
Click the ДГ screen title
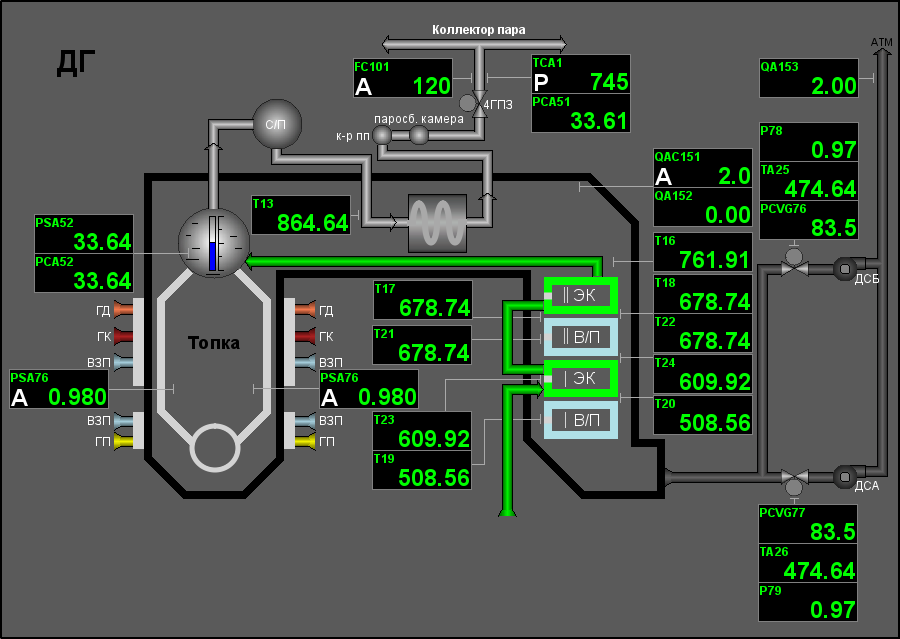point(76,63)
